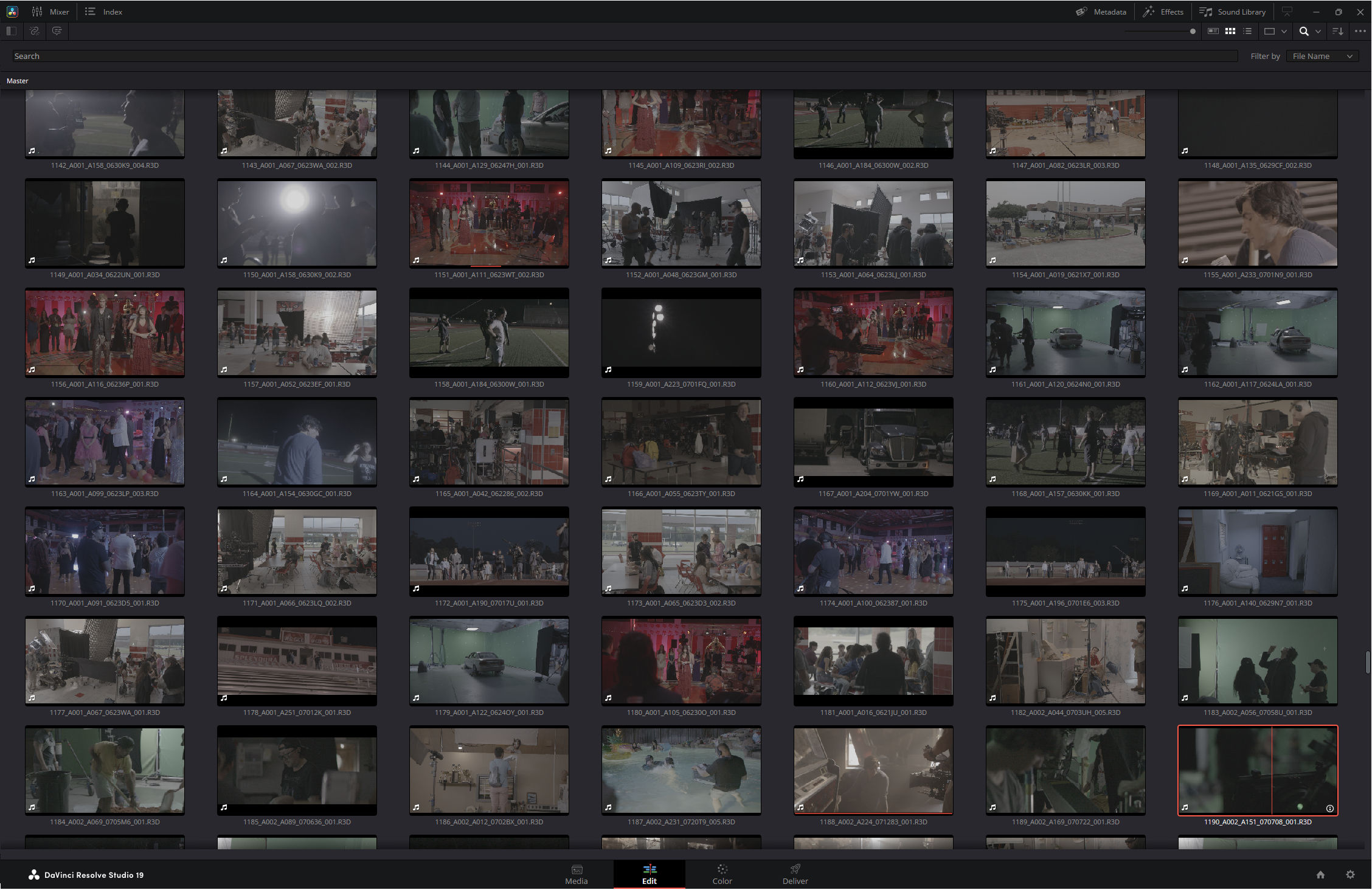Image resolution: width=1372 pixels, height=890 pixels.
Task: Toggle the magnifier search icon
Action: (x=1304, y=31)
